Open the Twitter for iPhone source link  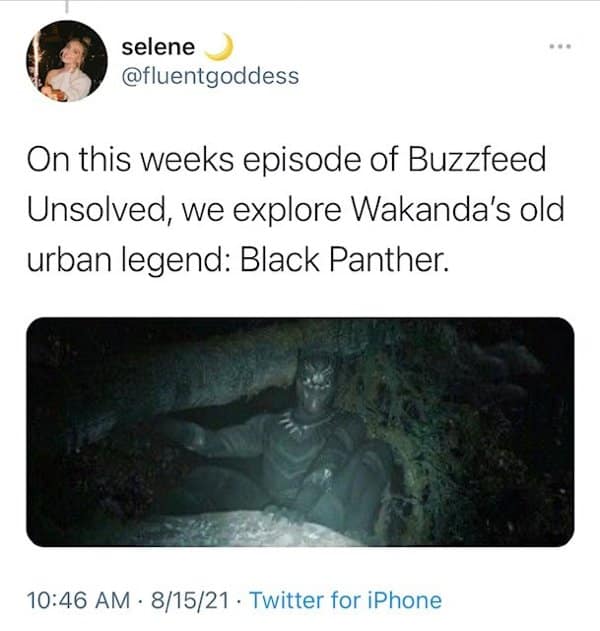[x=346, y=600]
